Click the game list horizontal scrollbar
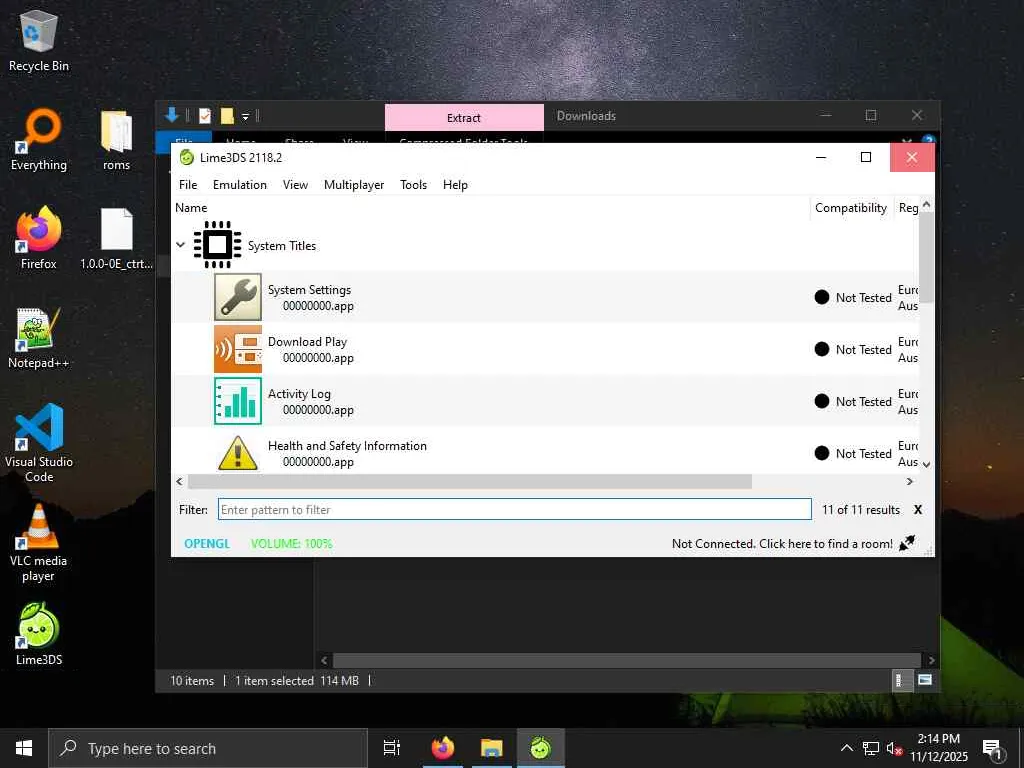The height and width of the screenshot is (768, 1024). (470, 481)
